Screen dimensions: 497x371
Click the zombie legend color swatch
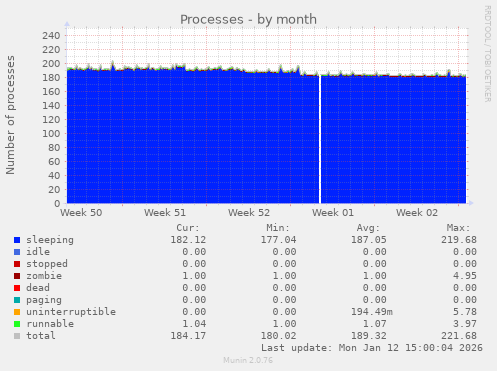point(17,276)
